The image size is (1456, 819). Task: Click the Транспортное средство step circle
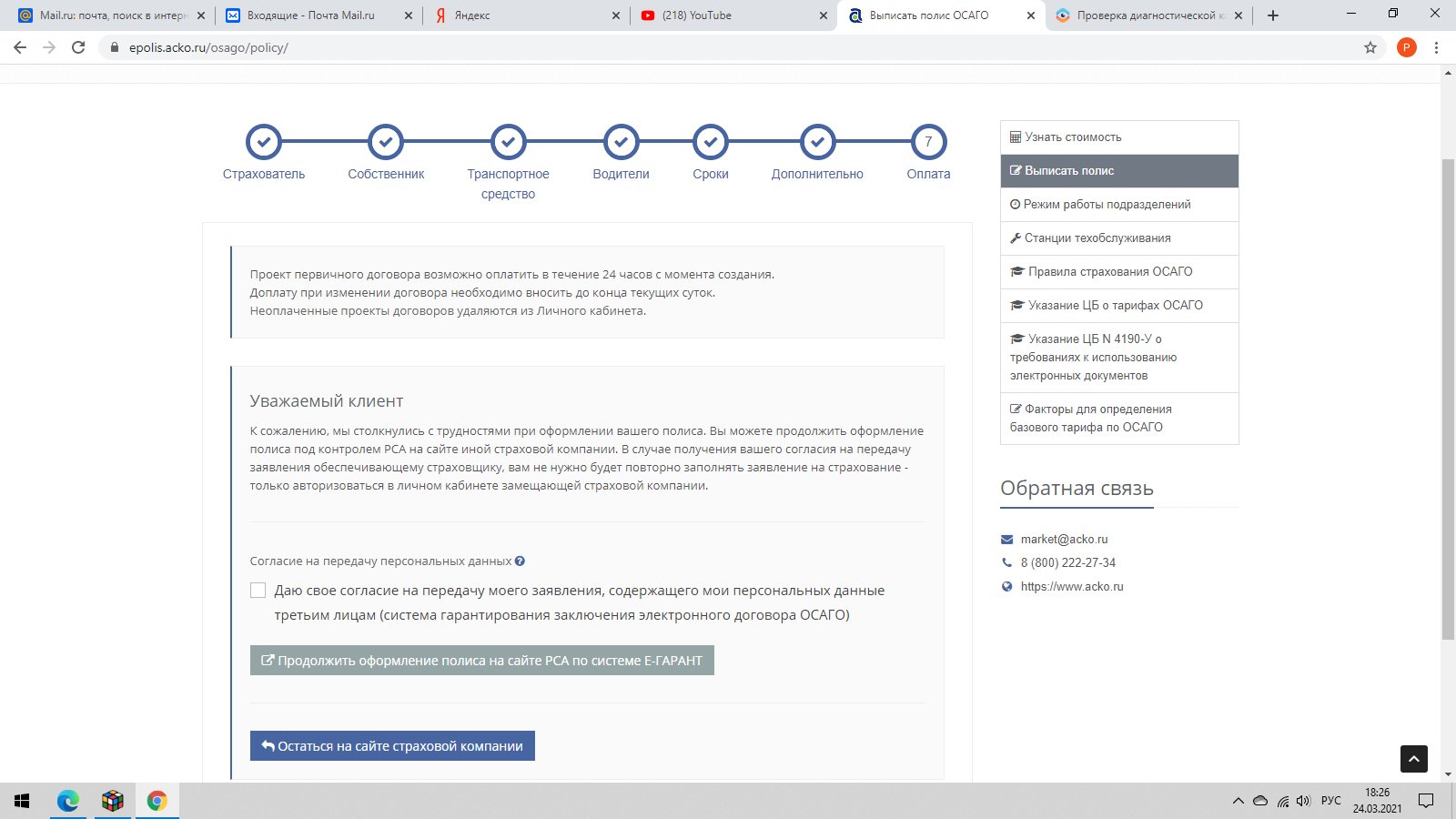pos(509,142)
